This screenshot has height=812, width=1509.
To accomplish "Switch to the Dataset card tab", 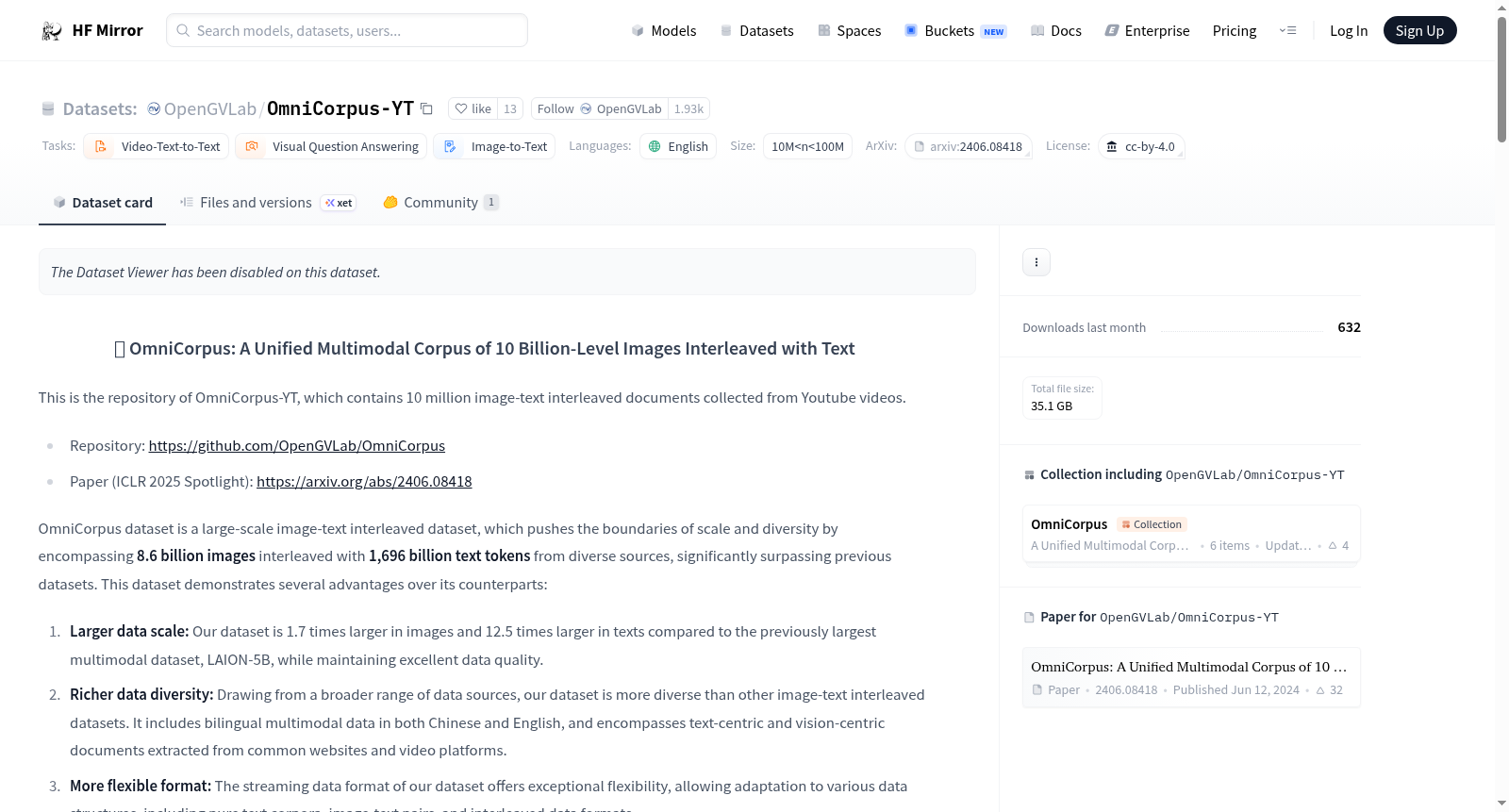I will tap(102, 202).
